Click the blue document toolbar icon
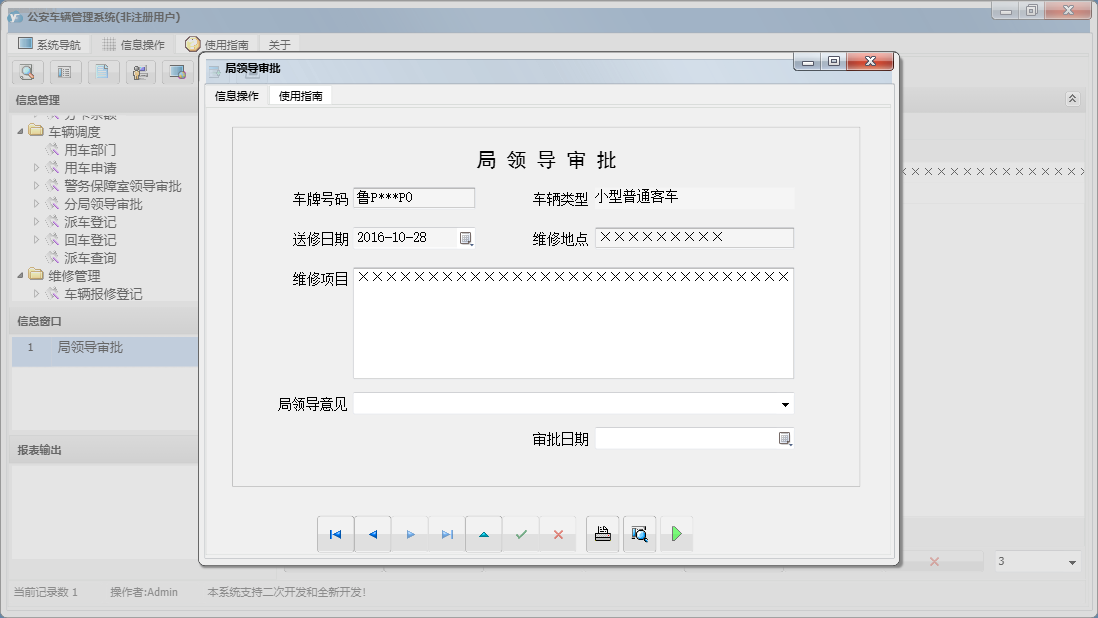Image resolution: width=1098 pixels, height=618 pixels. click(x=102, y=71)
